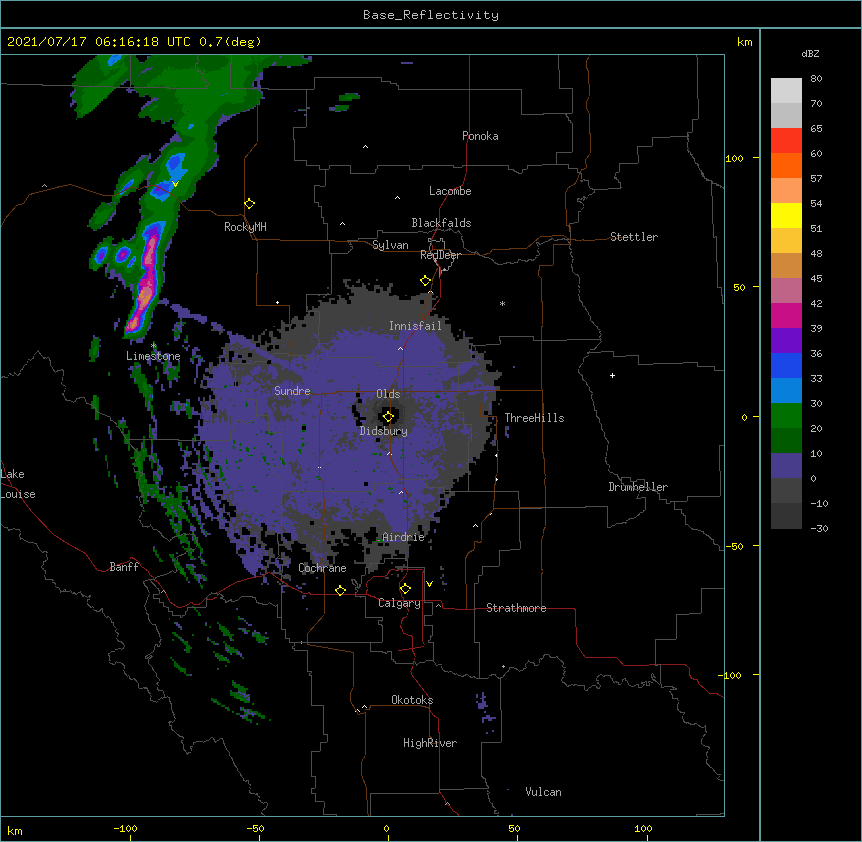Screen dimensions: 862x842
Task: Pick the red 60-65 dBZ legend swatch
Action: pos(786,141)
